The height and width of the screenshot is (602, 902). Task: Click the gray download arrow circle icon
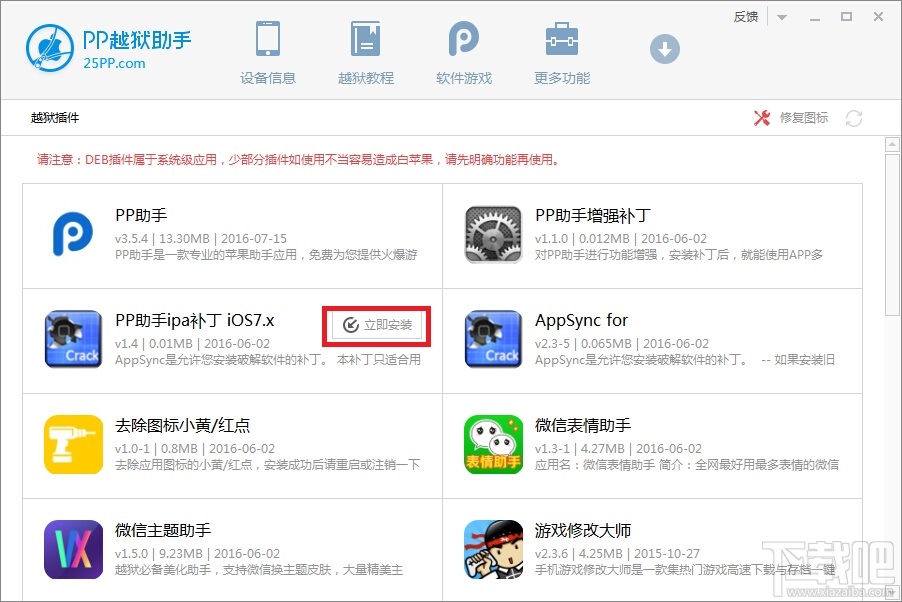point(664,47)
